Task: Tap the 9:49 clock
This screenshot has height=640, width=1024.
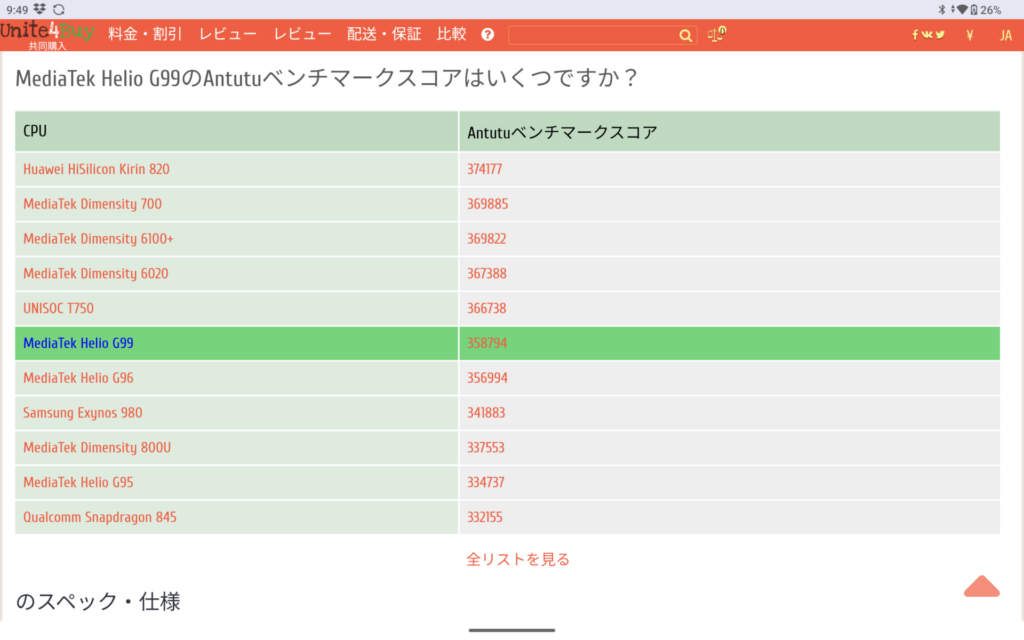Action: (x=17, y=10)
